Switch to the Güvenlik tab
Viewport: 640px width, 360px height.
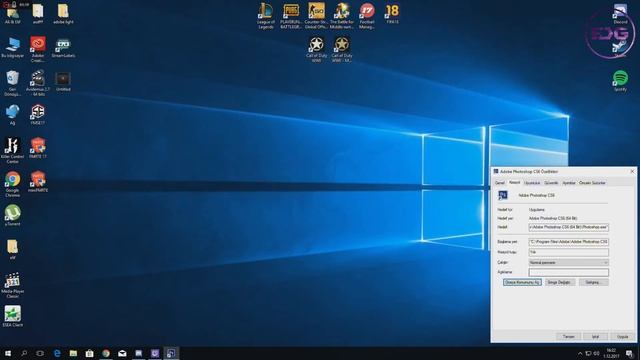pyautogui.click(x=551, y=183)
